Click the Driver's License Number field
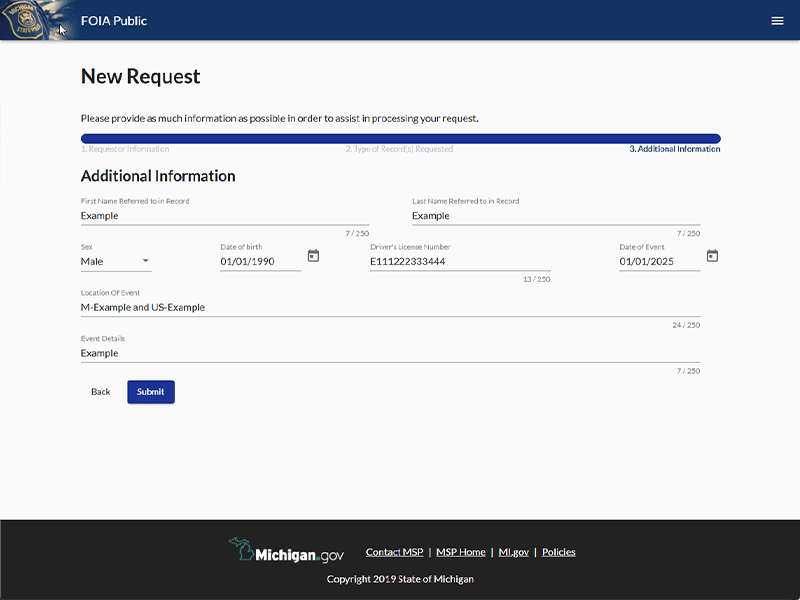This screenshot has height=600, width=800. (460, 261)
